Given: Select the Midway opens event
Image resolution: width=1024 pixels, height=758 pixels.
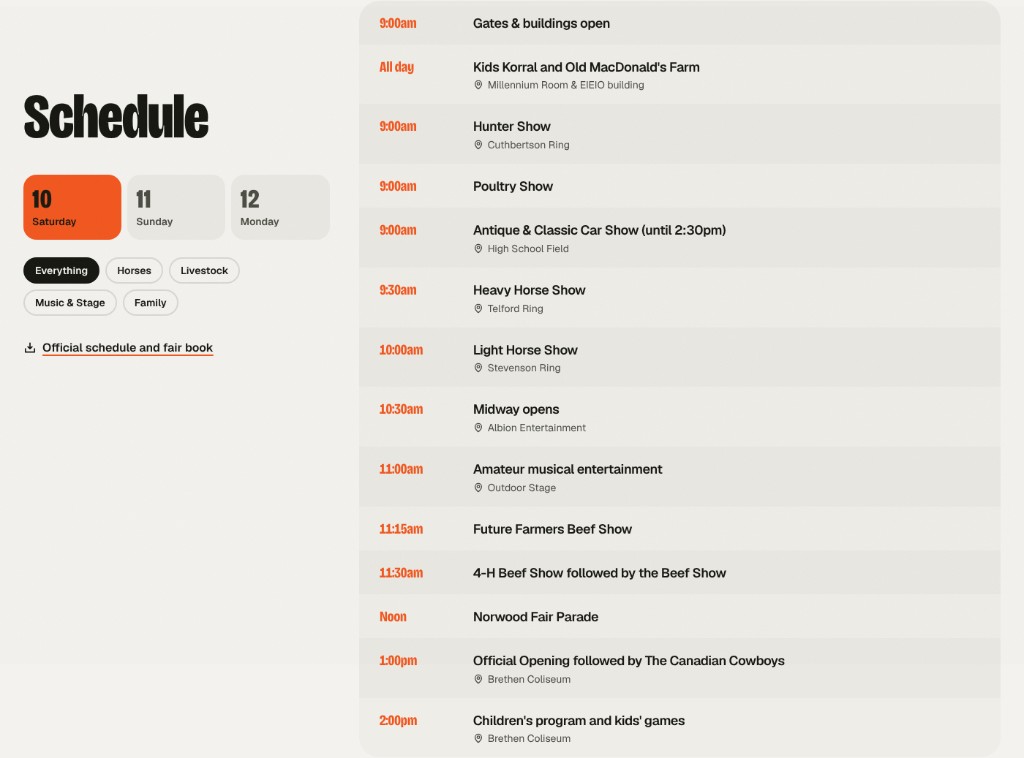Looking at the screenshot, I should click(x=679, y=417).
